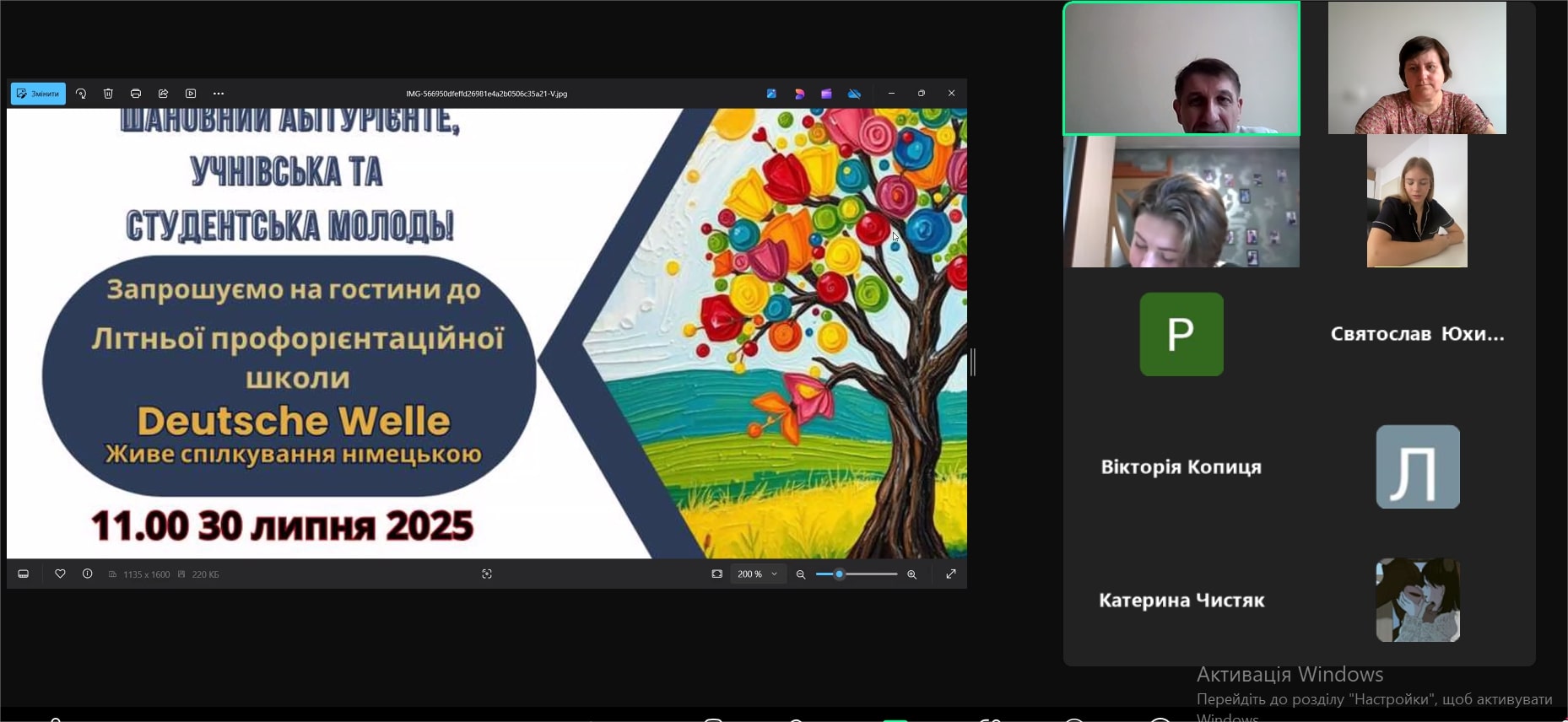Share the image via the share icon

pos(164,94)
